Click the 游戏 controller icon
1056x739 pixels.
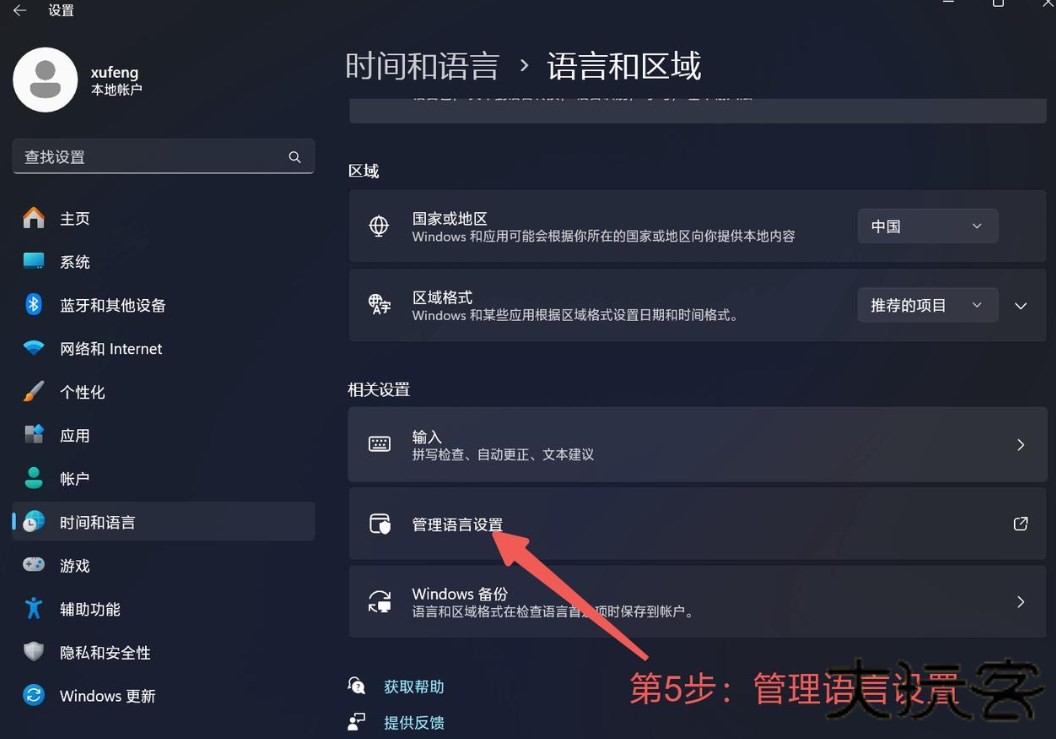[x=34, y=565]
